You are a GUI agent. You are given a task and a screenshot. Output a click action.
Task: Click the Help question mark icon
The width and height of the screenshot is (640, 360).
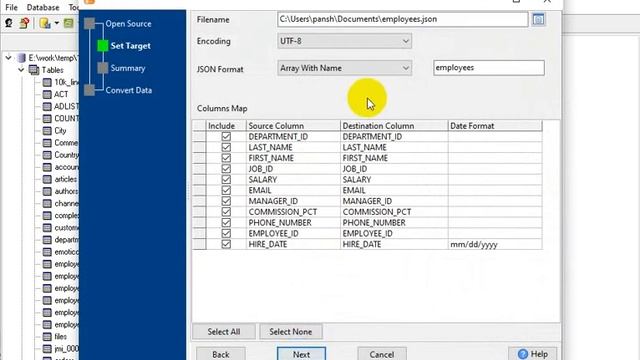point(522,354)
